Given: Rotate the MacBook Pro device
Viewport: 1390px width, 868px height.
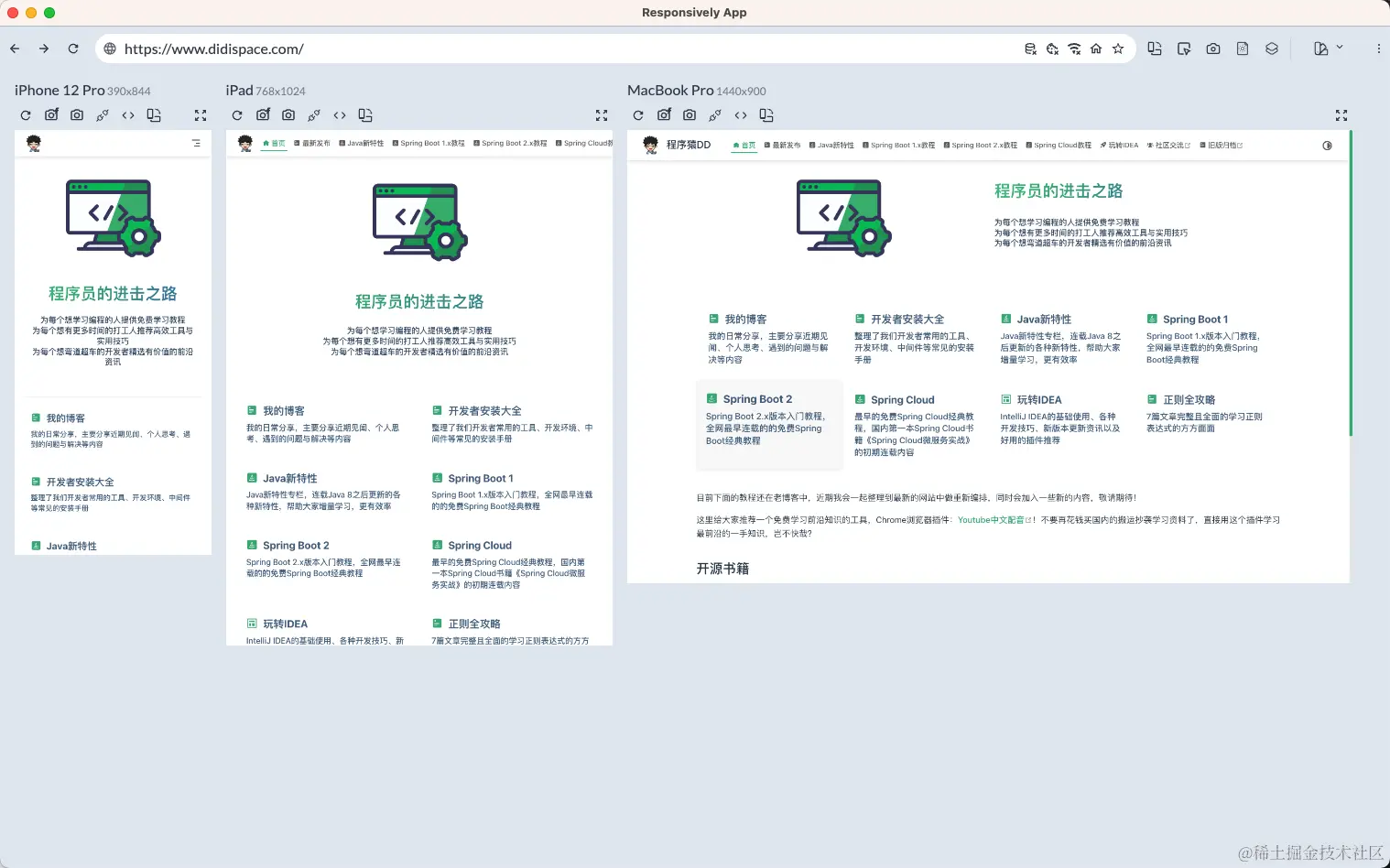Looking at the screenshot, I should click(x=766, y=115).
